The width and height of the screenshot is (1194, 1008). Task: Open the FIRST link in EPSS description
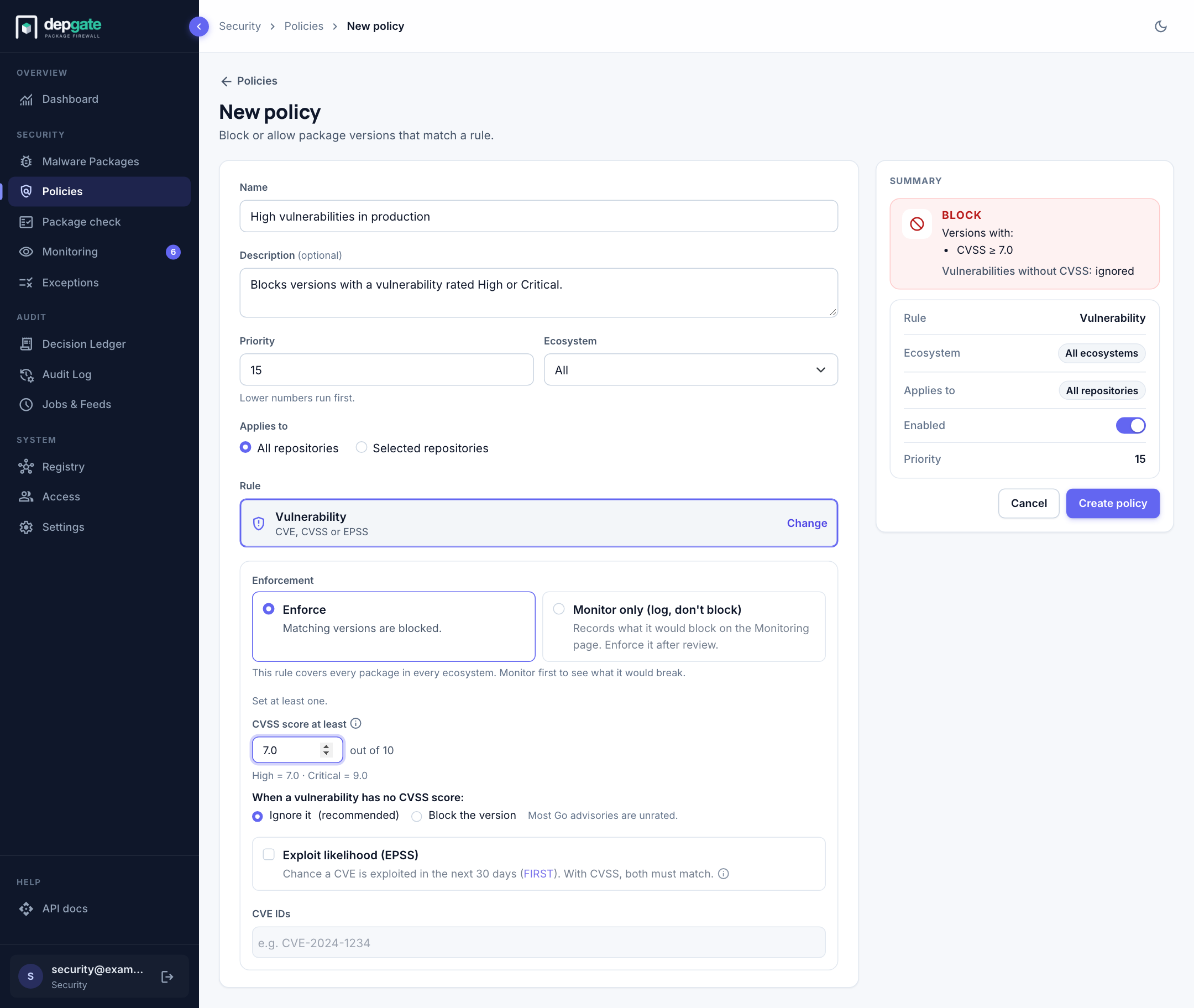[x=538, y=874]
